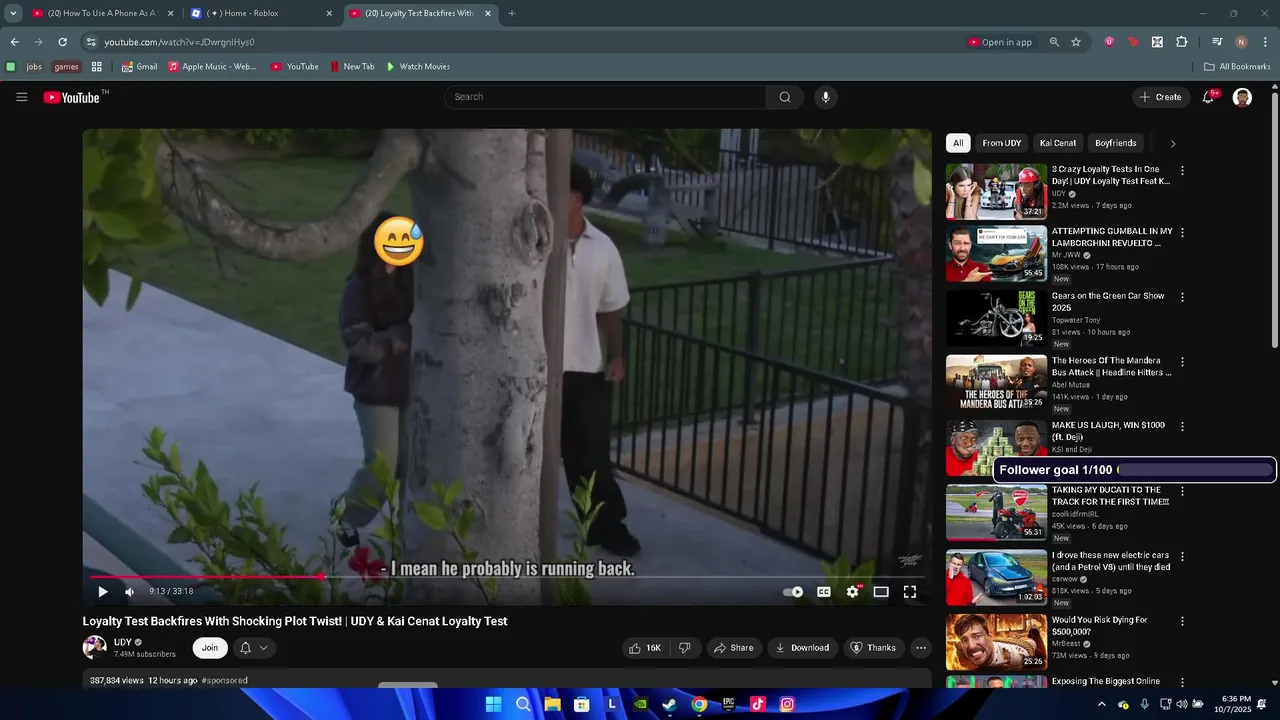Open the Chrome three-dot menu
This screenshot has width=1280, height=720.
(1264, 42)
